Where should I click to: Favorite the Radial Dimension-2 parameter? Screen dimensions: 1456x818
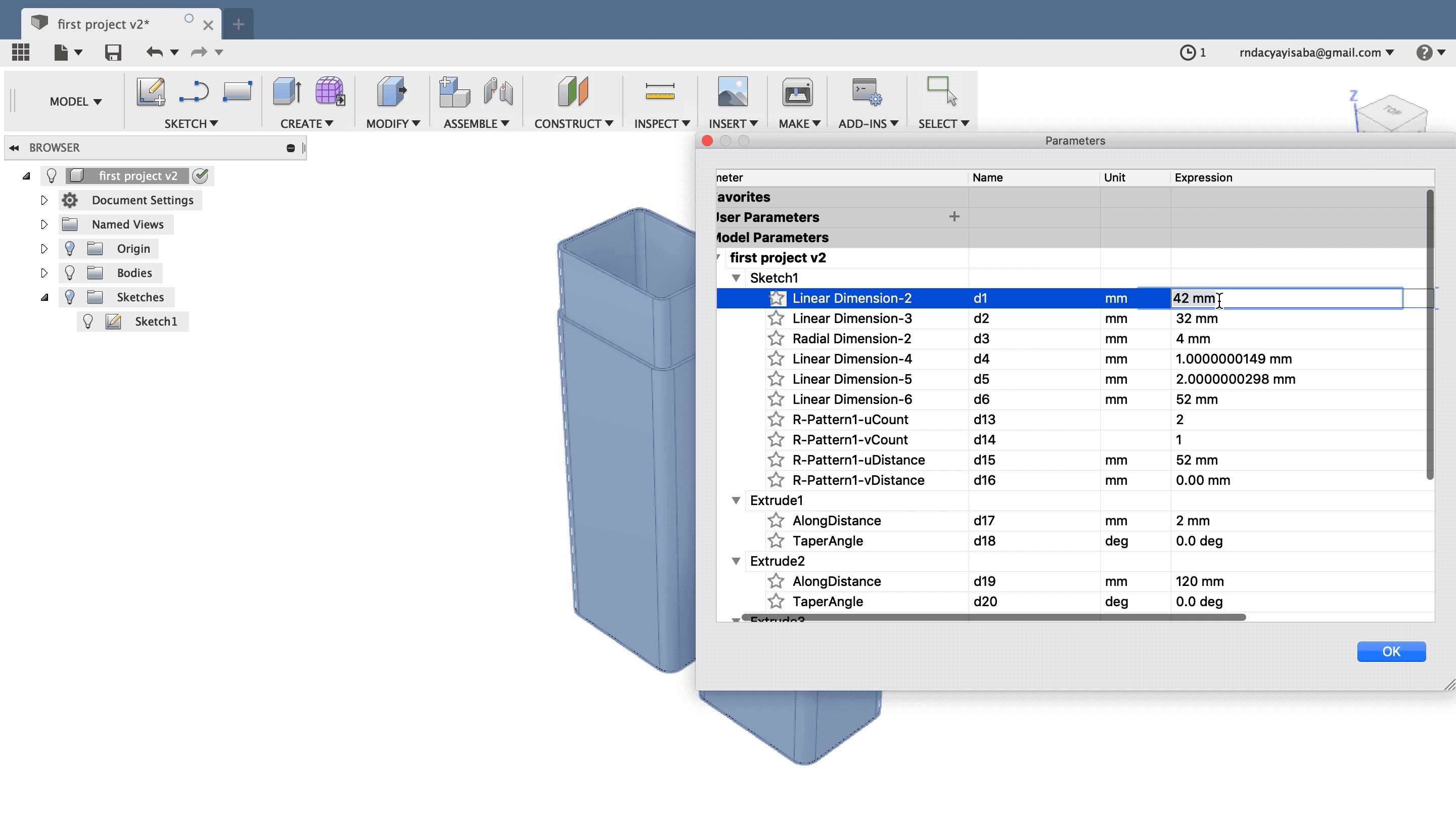(776, 339)
